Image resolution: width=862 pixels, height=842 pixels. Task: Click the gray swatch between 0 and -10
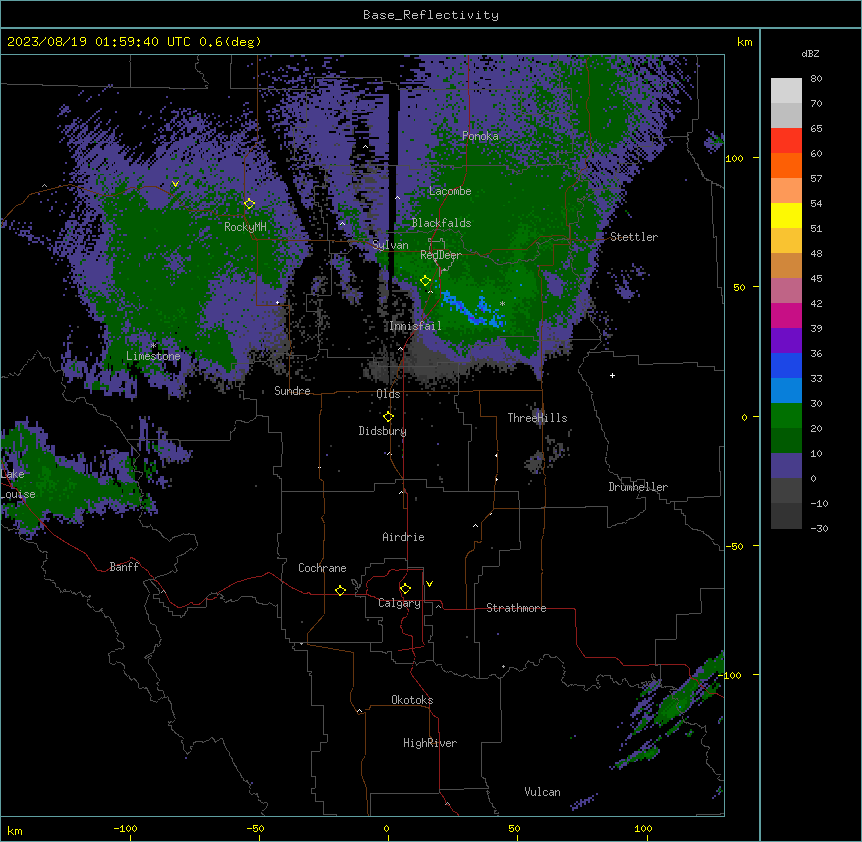tap(786, 491)
